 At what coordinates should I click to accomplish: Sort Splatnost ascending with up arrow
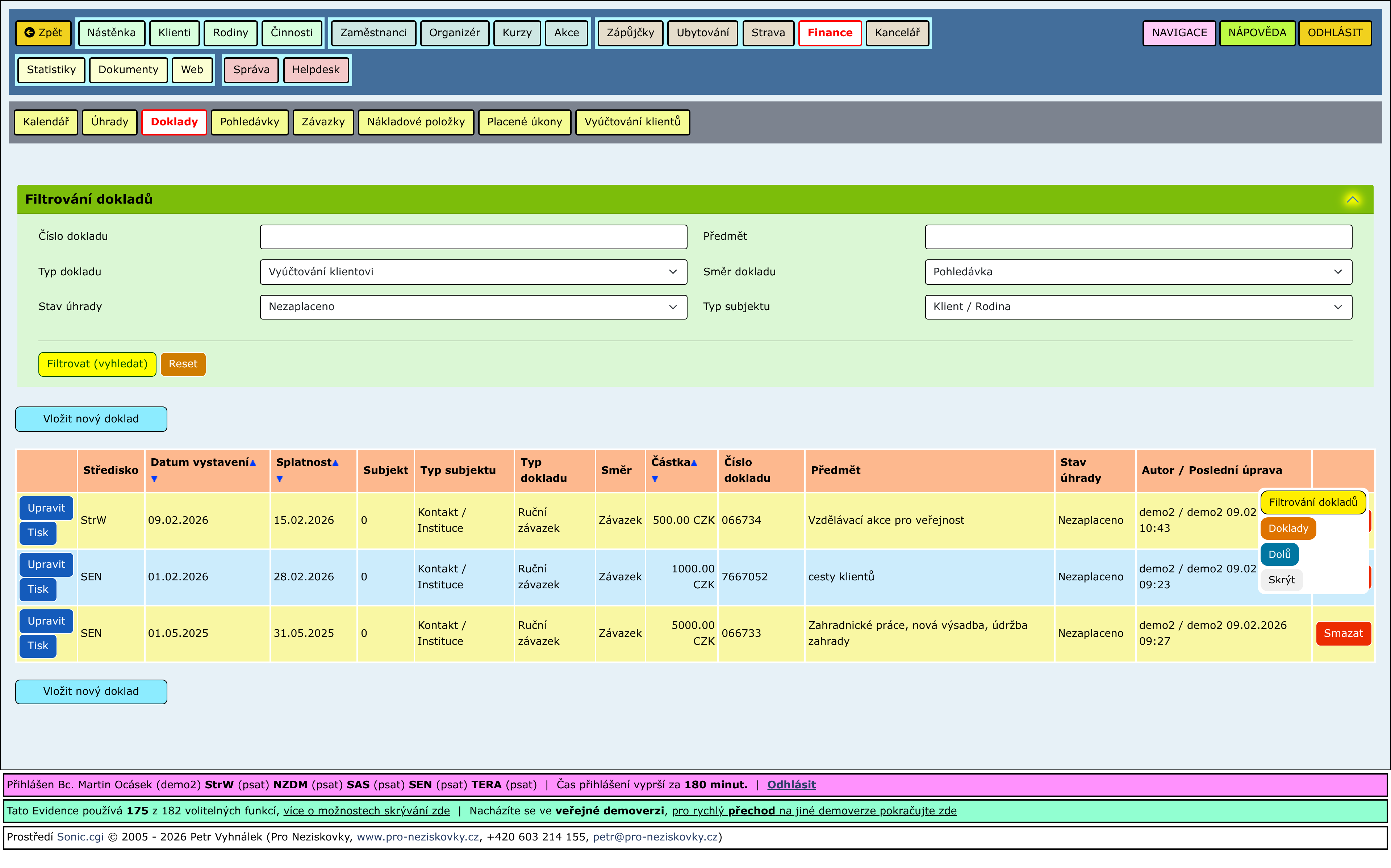coord(336,463)
